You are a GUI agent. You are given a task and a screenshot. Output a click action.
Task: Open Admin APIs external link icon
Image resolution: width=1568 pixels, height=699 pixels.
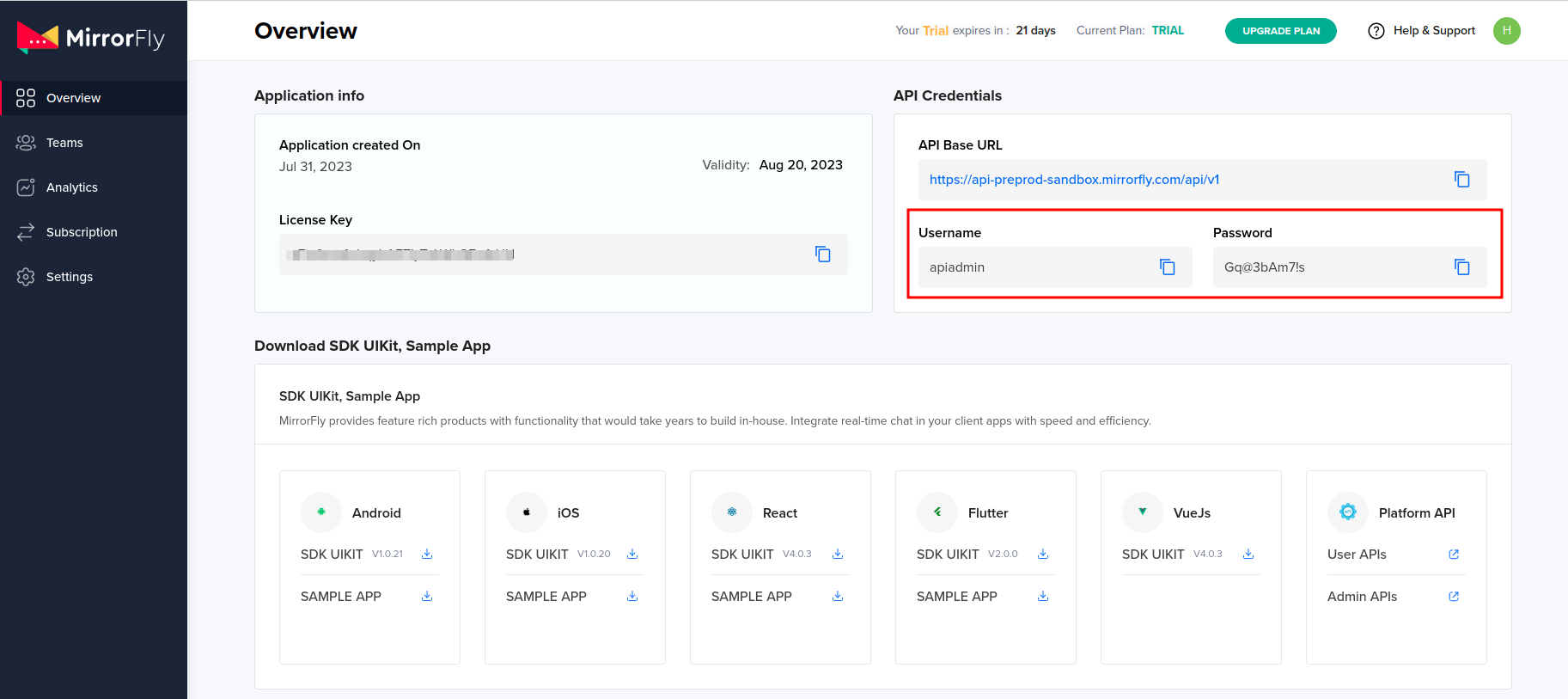[1454, 596]
